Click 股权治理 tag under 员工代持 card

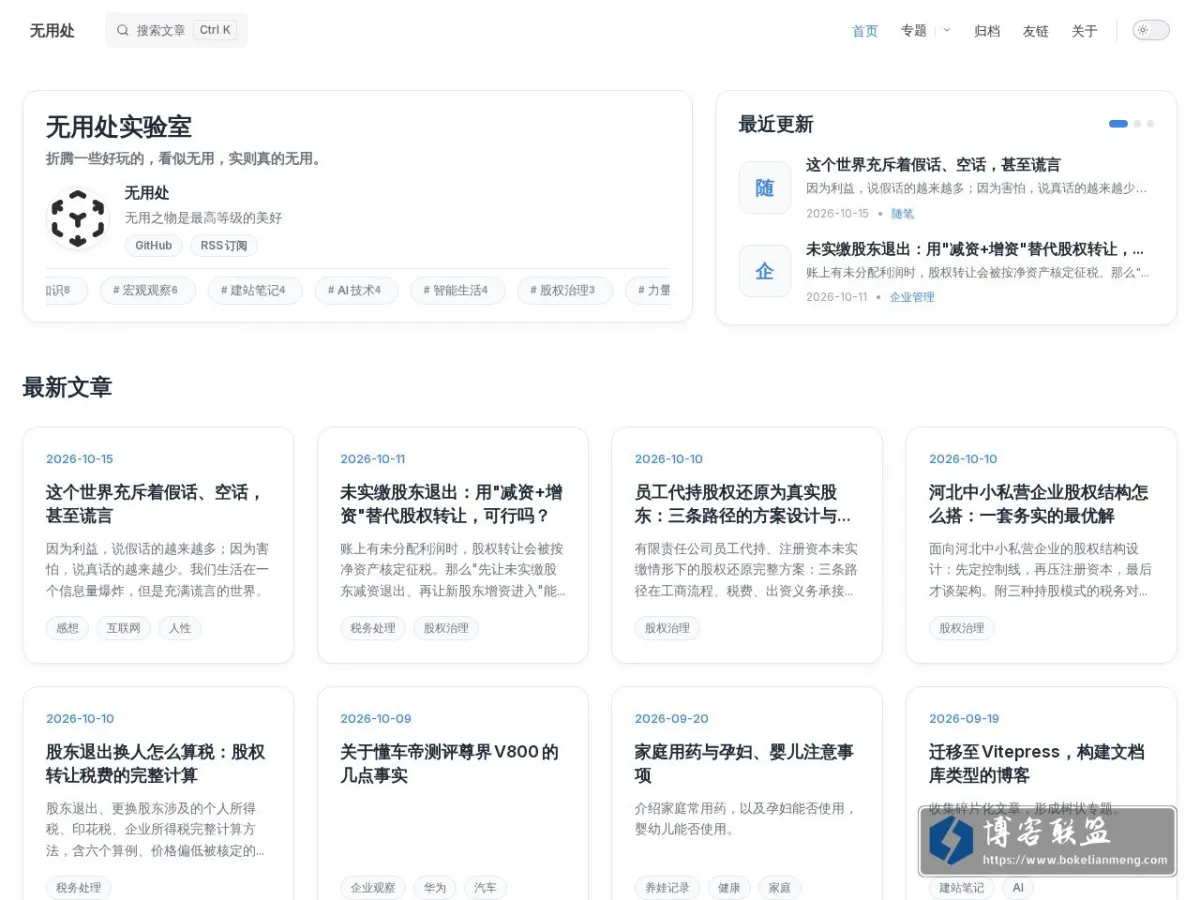point(667,628)
